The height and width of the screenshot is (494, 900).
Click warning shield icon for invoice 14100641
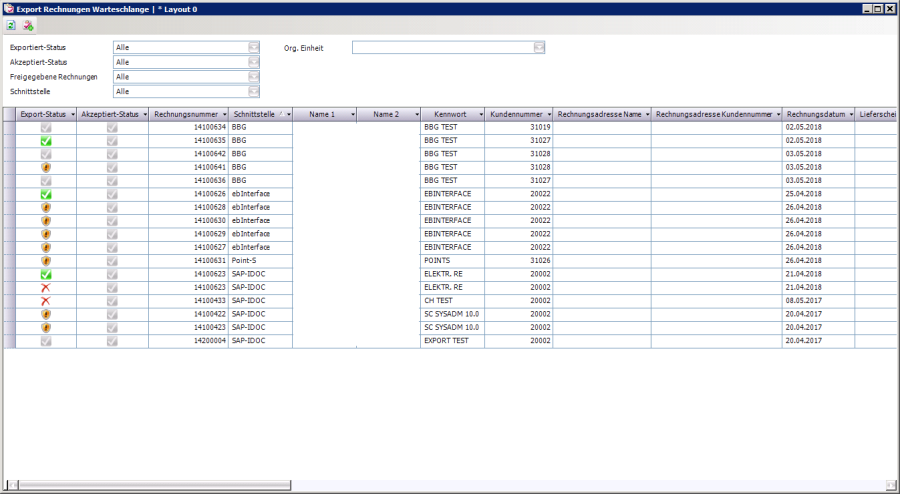[x=46, y=168]
